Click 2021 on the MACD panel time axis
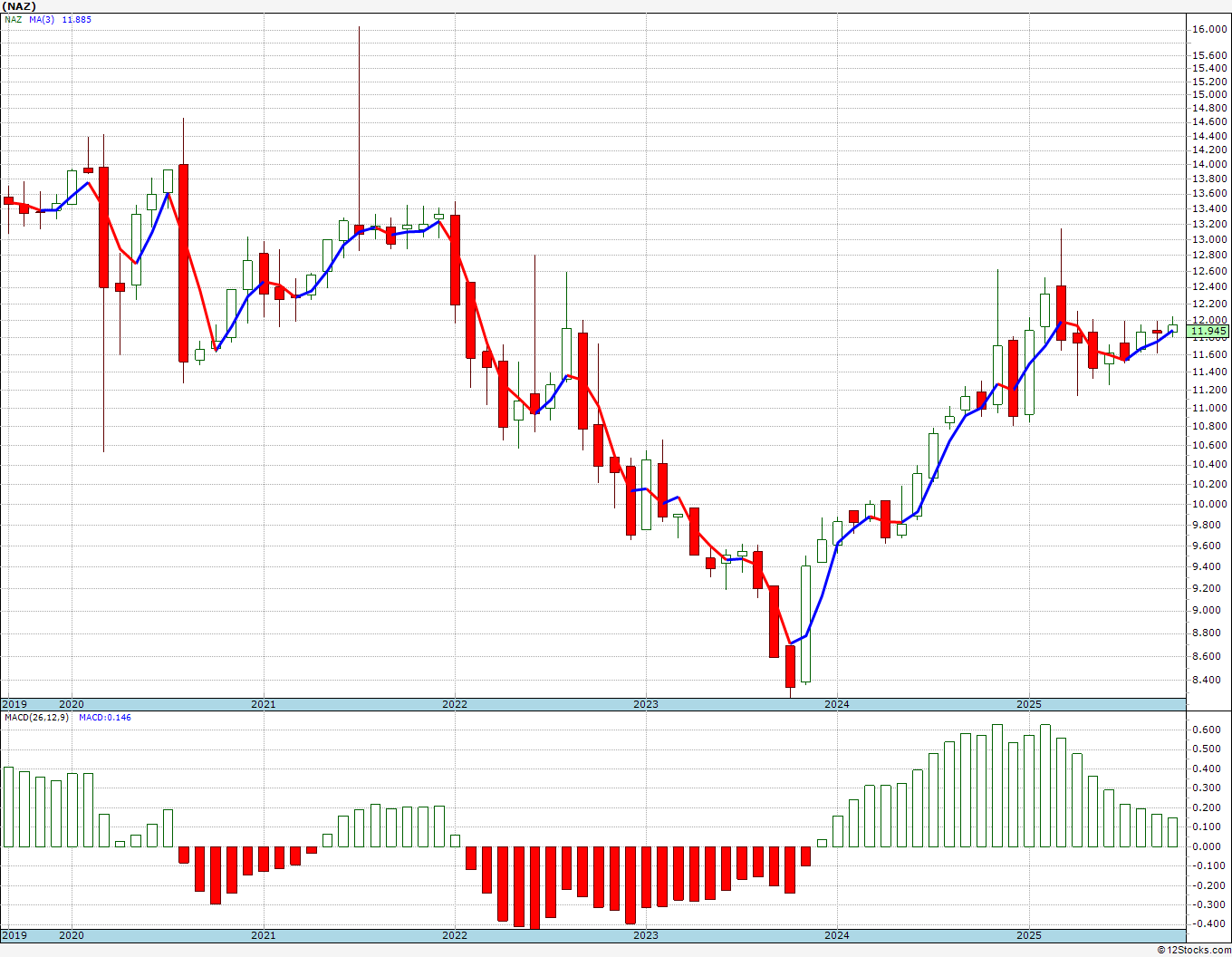The width and height of the screenshot is (1232, 957). [263, 935]
